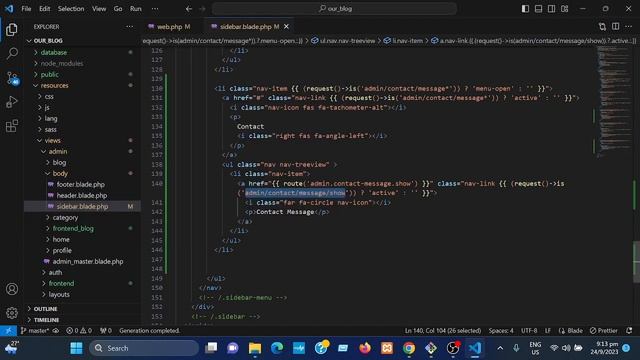
Task: Open File Explorer from the taskbar
Action: tap(255, 348)
